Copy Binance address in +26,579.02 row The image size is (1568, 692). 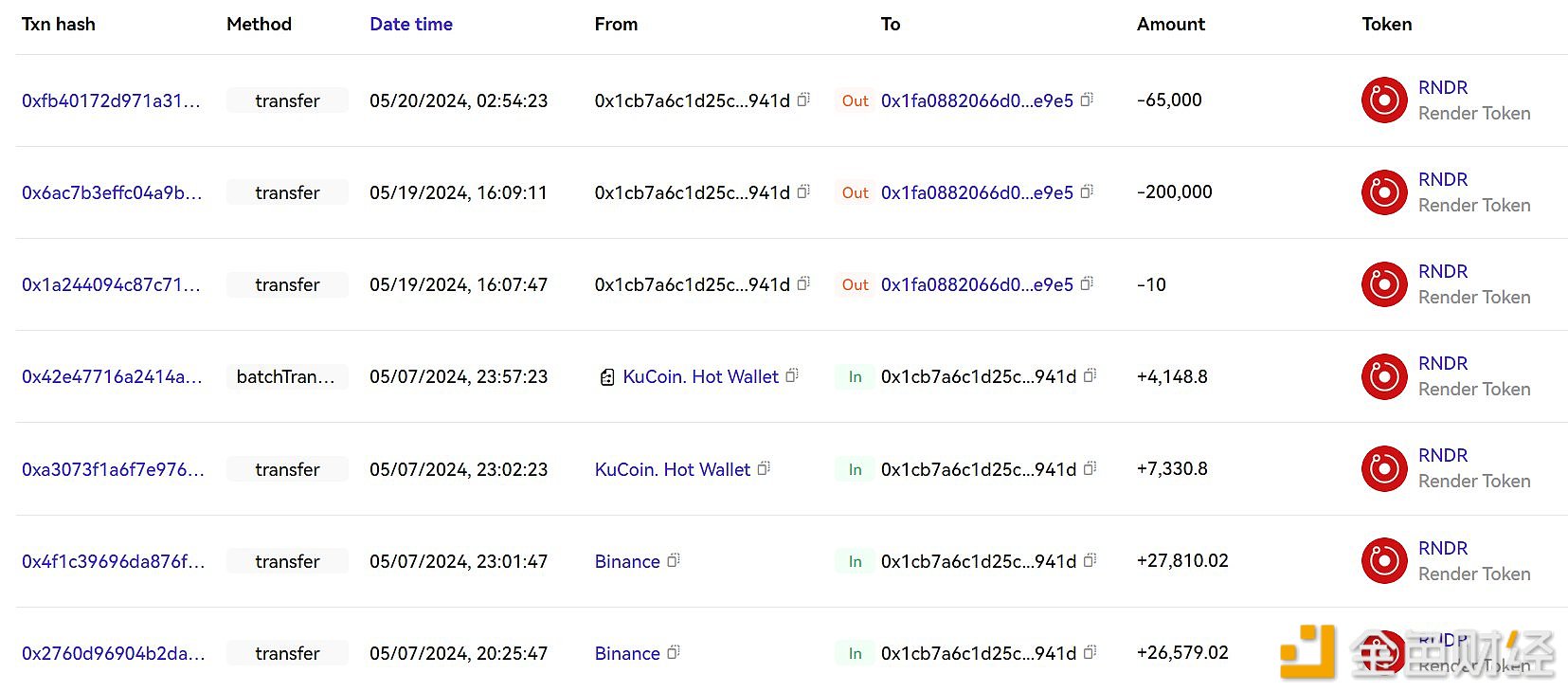point(674,652)
